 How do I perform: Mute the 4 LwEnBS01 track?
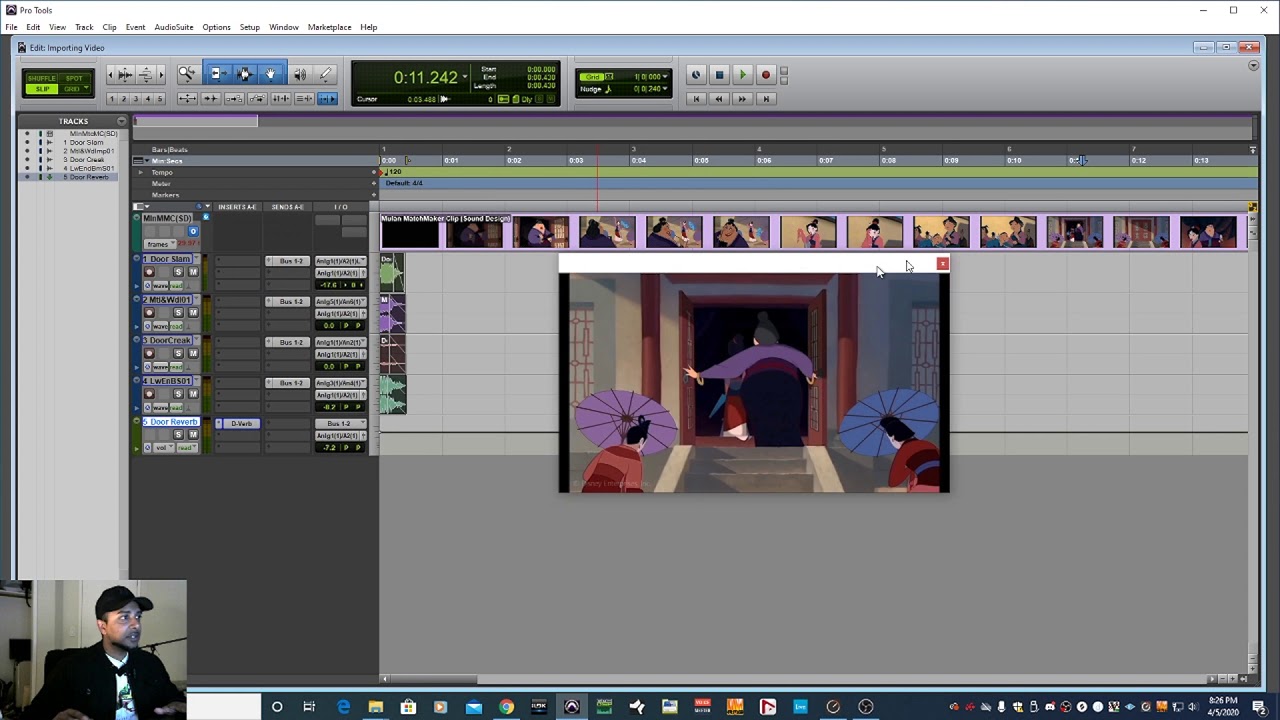click(x=194, y=394)
